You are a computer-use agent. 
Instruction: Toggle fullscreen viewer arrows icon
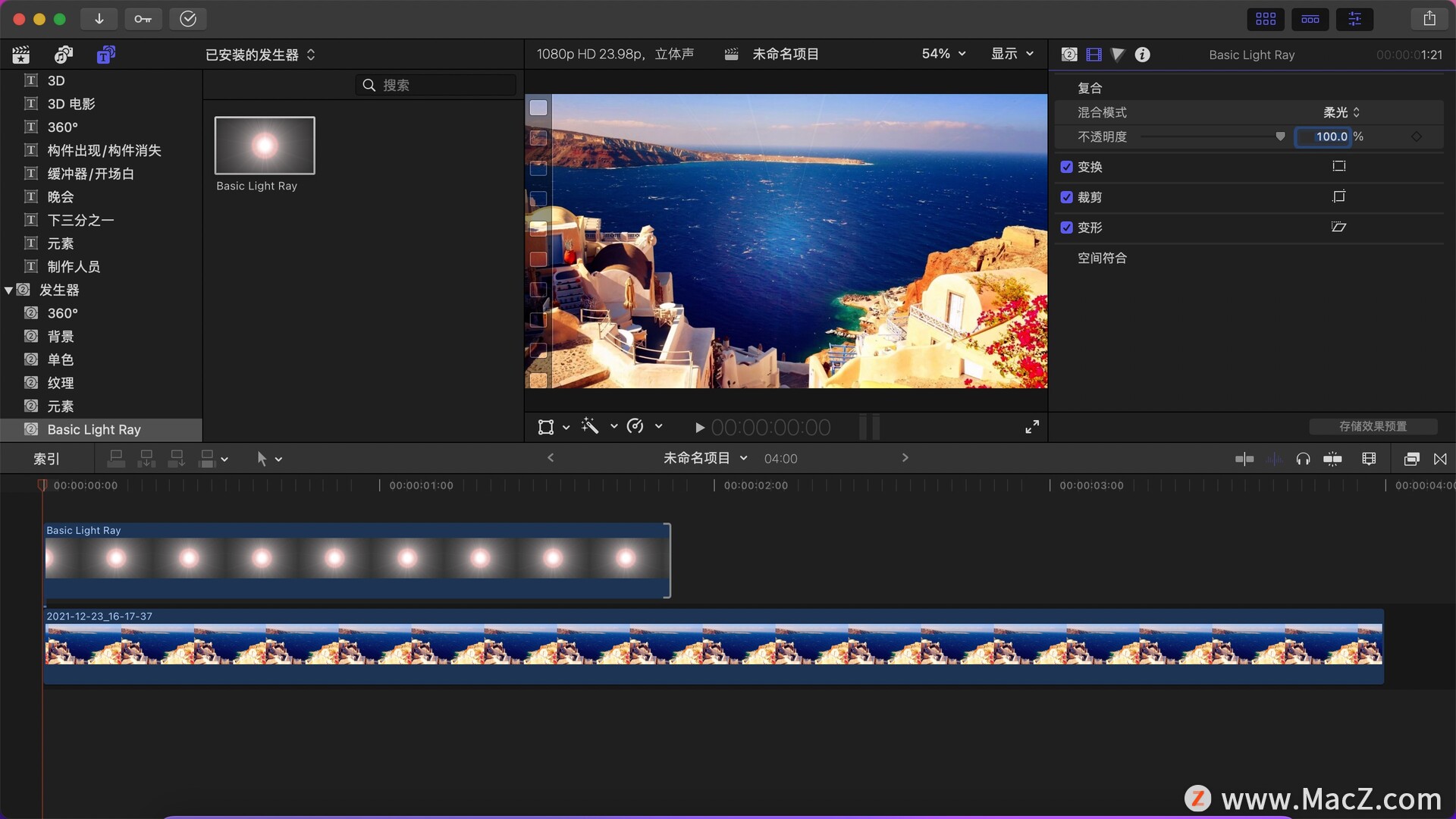tap(1032, 427)
